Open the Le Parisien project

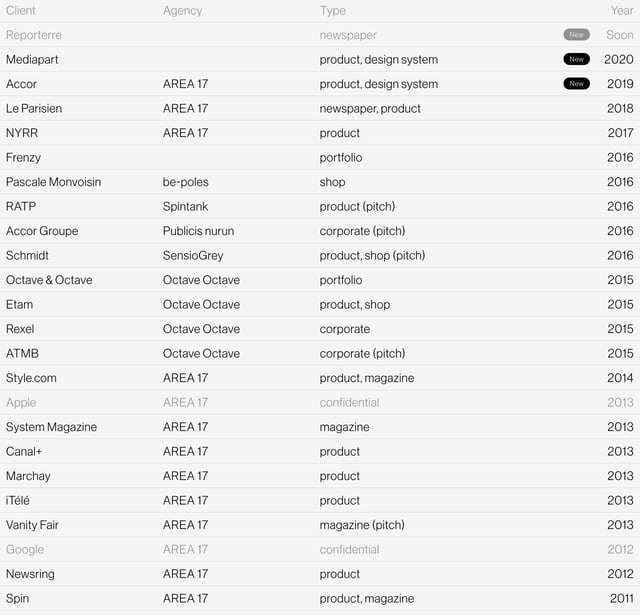click(34, 108)
